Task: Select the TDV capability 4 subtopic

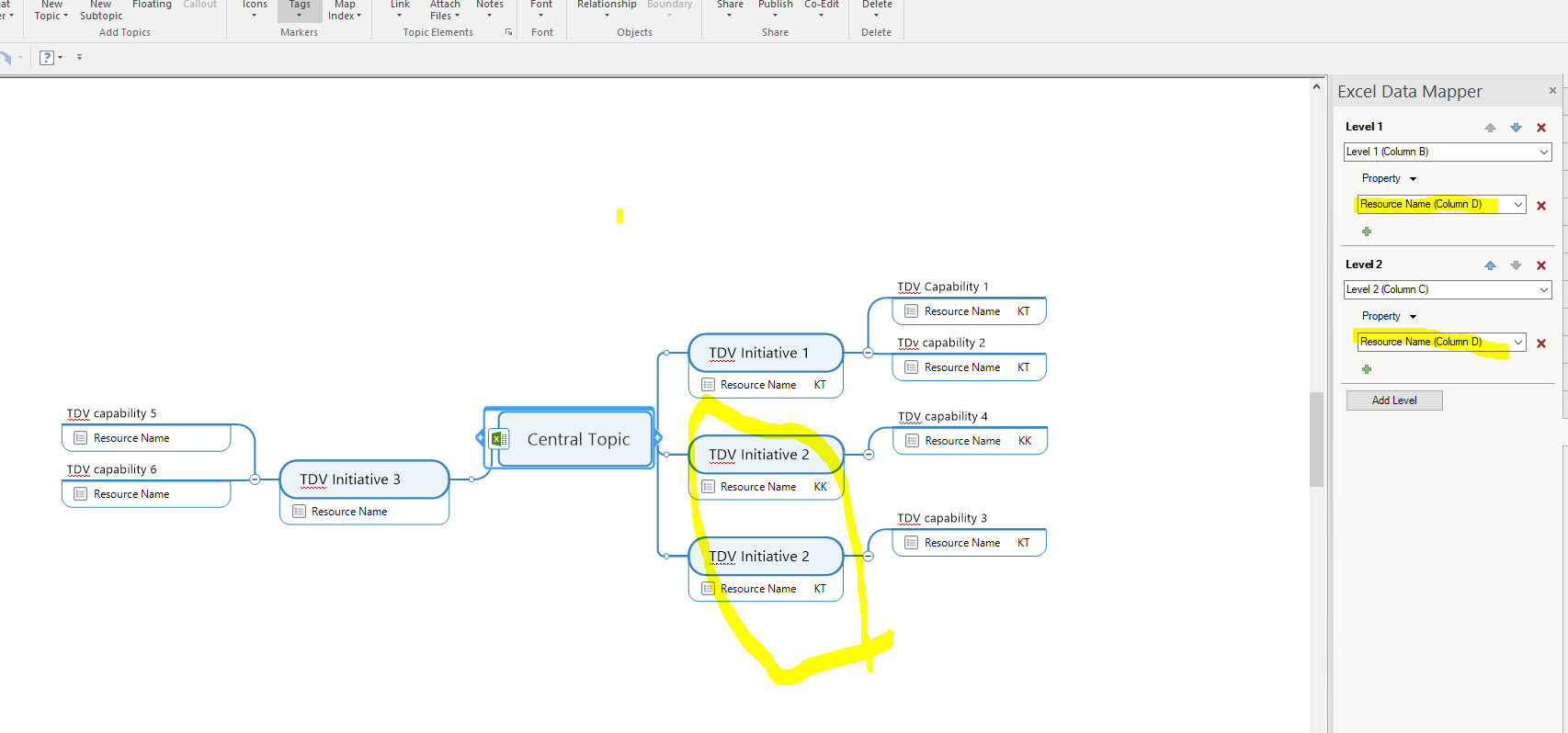Action: click(x=943, y=416)
